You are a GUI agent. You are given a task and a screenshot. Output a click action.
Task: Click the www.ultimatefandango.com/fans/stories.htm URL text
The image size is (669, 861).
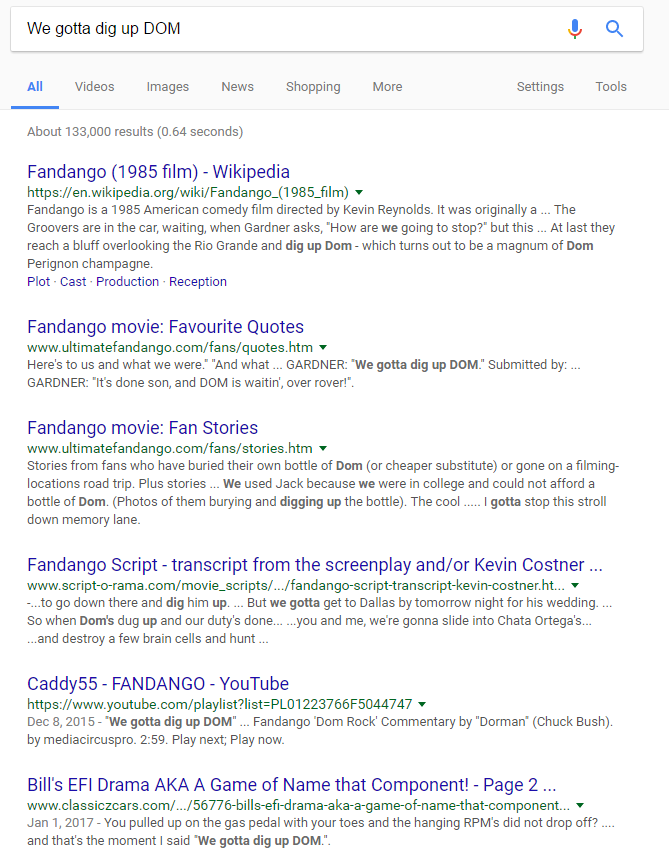click(170, 449)
